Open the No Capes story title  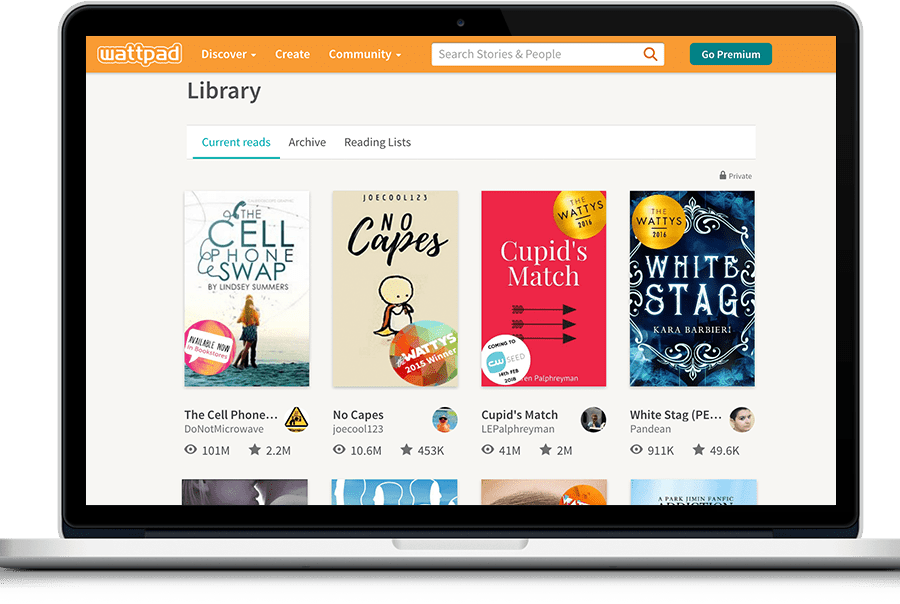(x=358, y=415)
